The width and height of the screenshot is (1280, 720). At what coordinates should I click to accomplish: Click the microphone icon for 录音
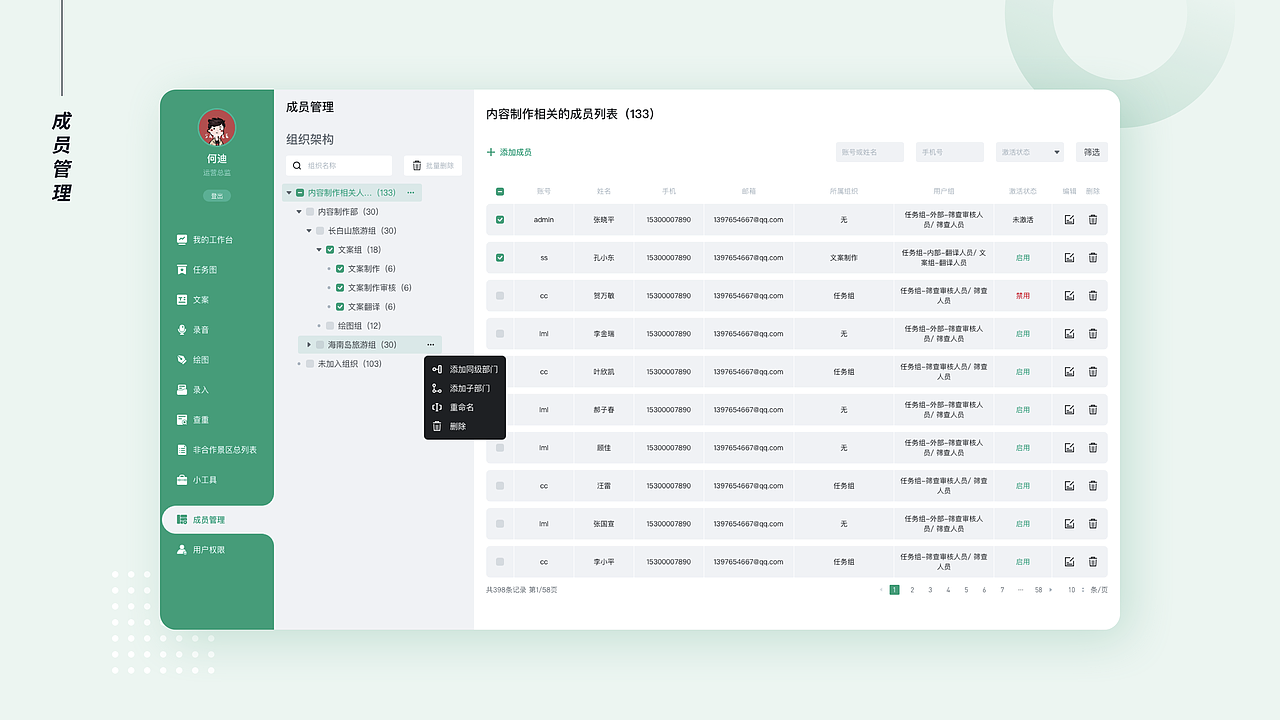tap(181, 330)
